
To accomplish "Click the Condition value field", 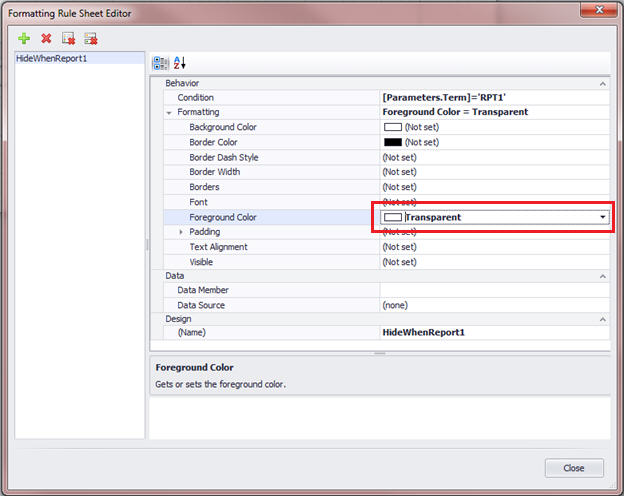I will pos(490,98).
